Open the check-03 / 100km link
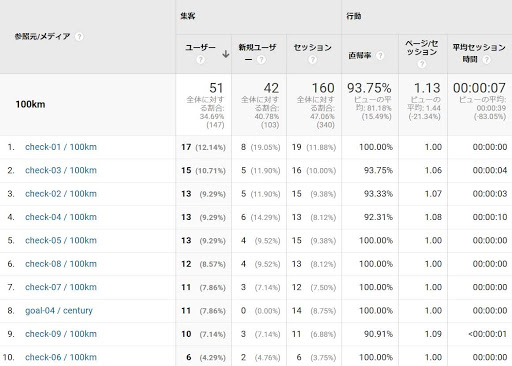 pos(61,170)
